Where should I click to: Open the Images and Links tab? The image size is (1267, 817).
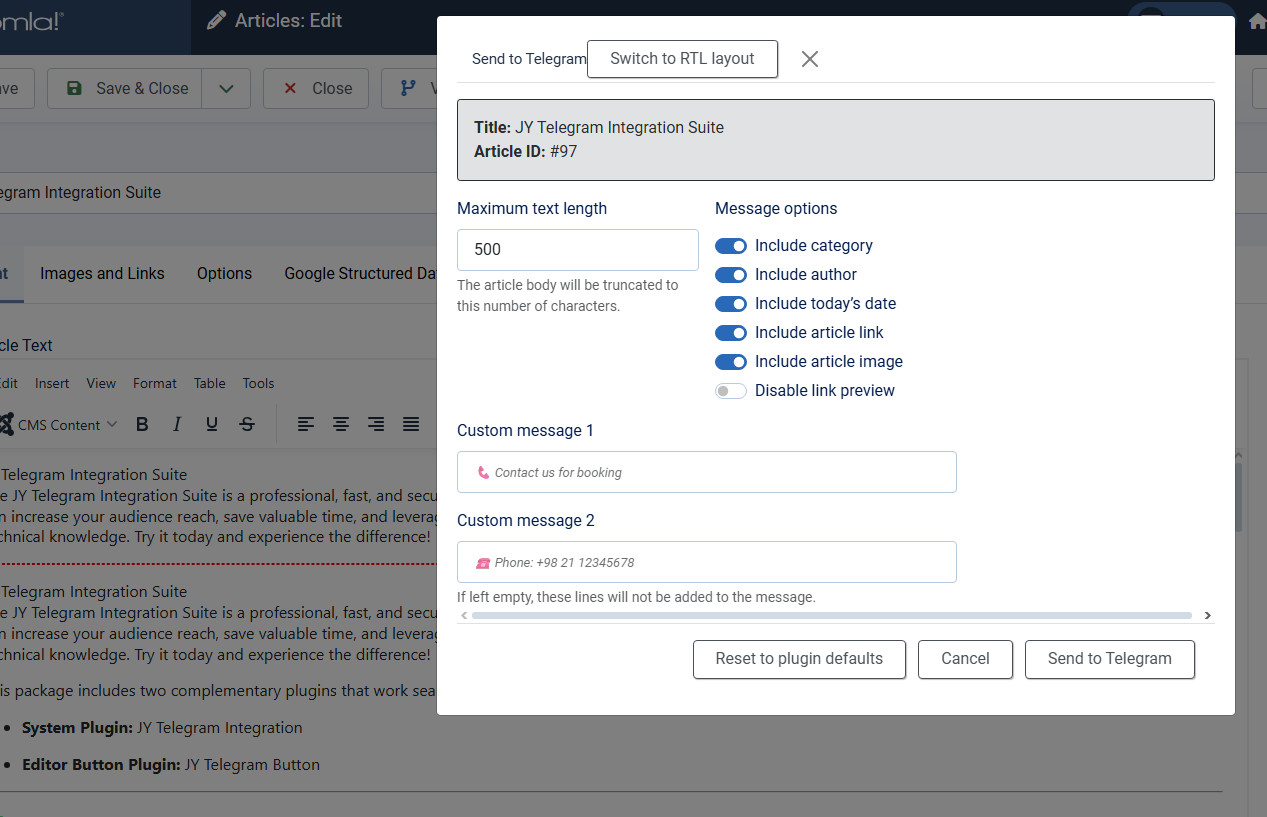coord(102,273)
